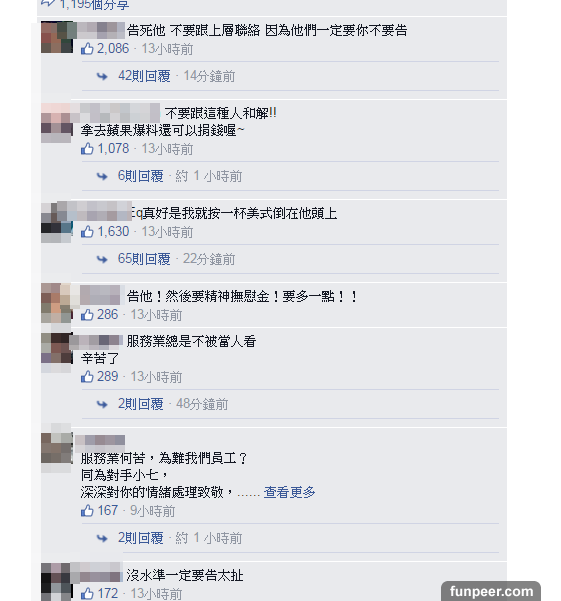Image resolution: width=561 pixels, height=601 pixels.
Task: Click the 9小時前 timestamp
Action: pos(153,511)
